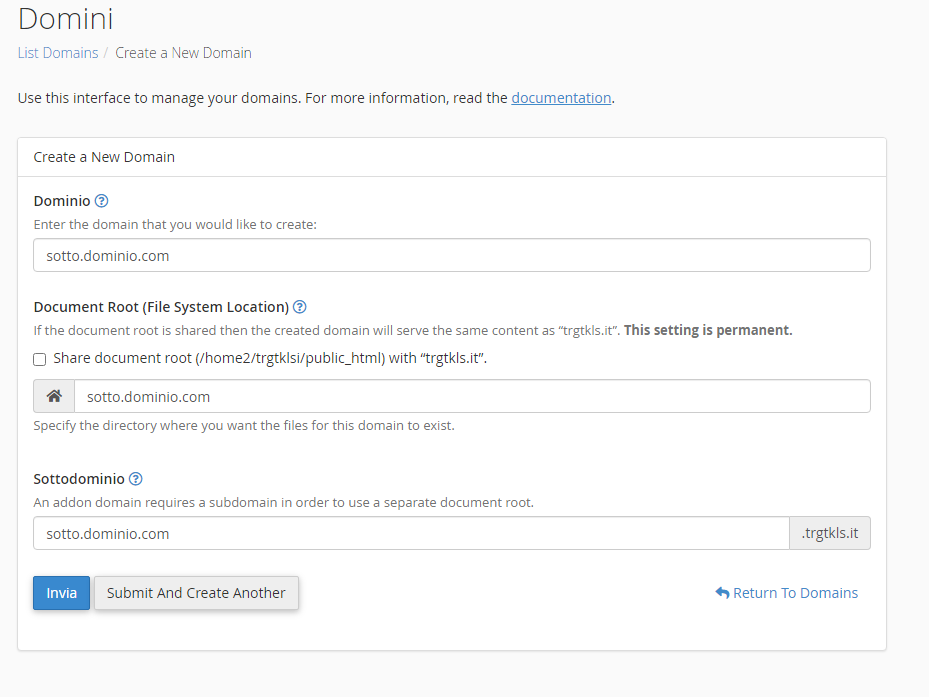
Task: Click the help icon next to Dominio
Action: (101, 201)
